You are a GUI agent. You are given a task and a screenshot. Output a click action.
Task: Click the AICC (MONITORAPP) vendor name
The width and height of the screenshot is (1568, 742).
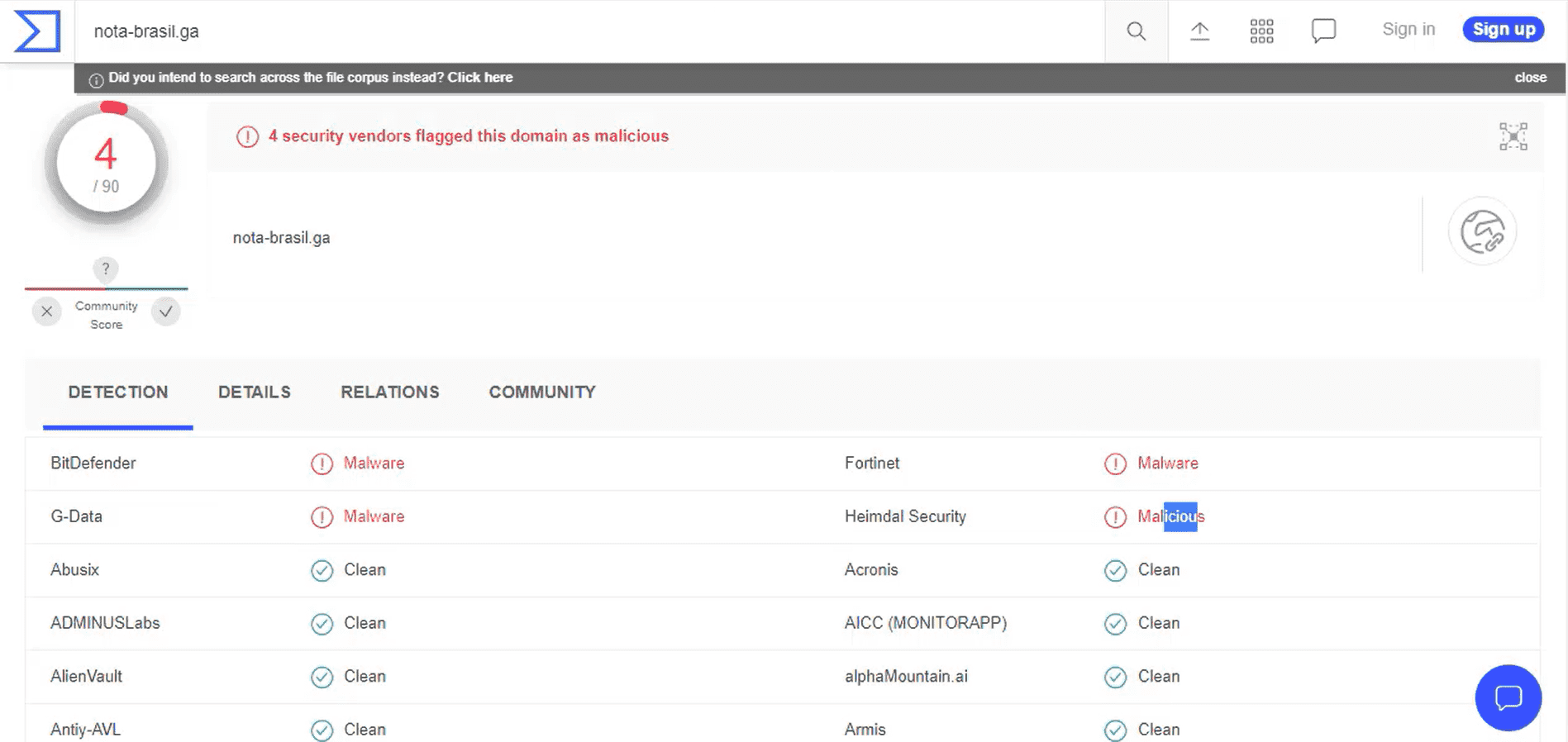tap(926, 623)
